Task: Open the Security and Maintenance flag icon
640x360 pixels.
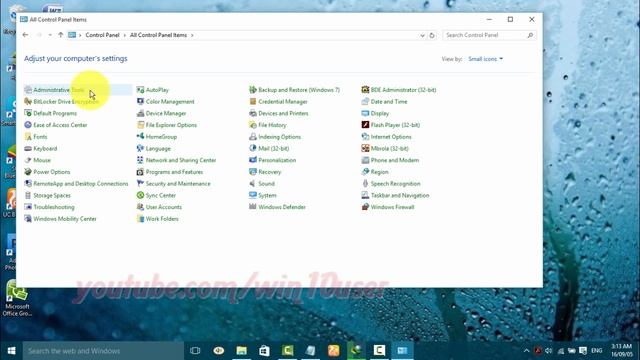Action: click(x=140, y=183)
